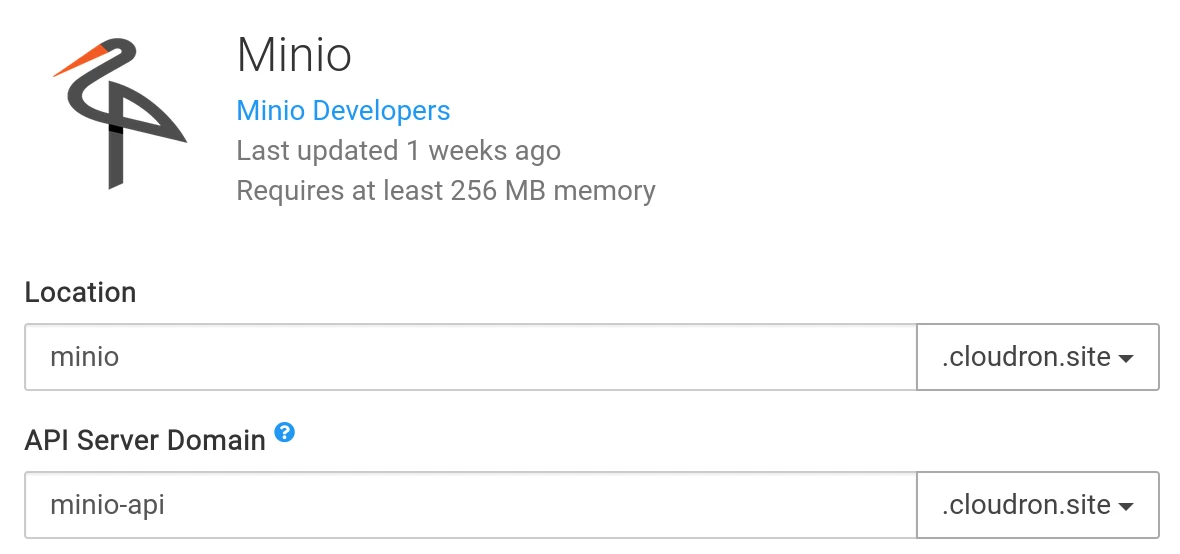Screen dimensions: 1180x554
Task: Click the Minio app title heading
Action: (294, 55)
